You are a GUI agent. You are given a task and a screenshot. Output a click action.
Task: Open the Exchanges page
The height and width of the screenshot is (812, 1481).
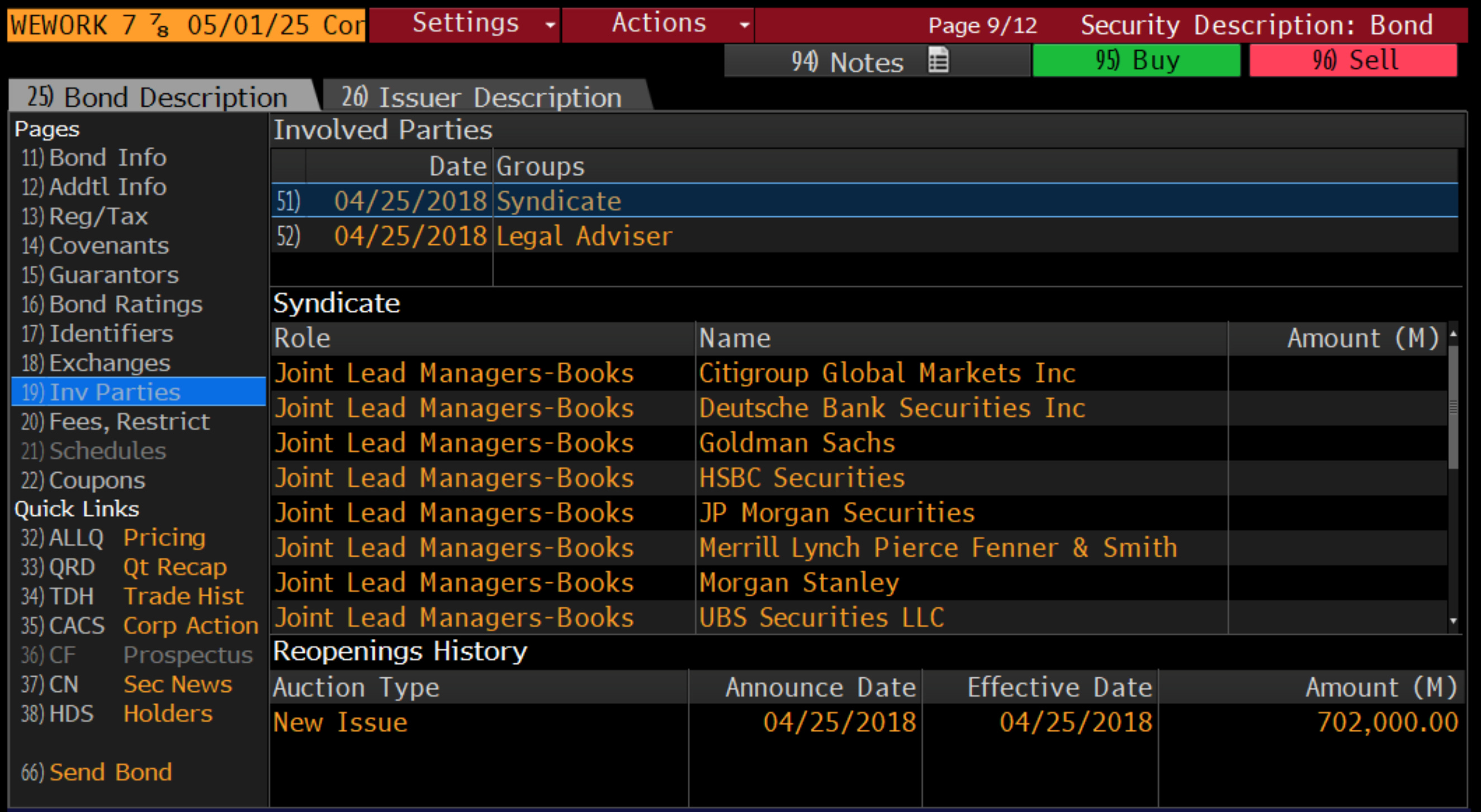click(96, 363)
